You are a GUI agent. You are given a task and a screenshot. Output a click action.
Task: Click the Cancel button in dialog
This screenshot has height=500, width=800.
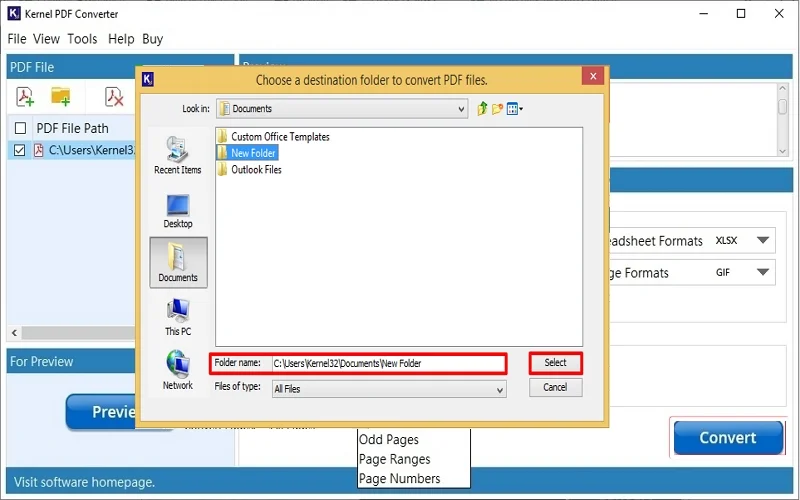click(556, 387)
